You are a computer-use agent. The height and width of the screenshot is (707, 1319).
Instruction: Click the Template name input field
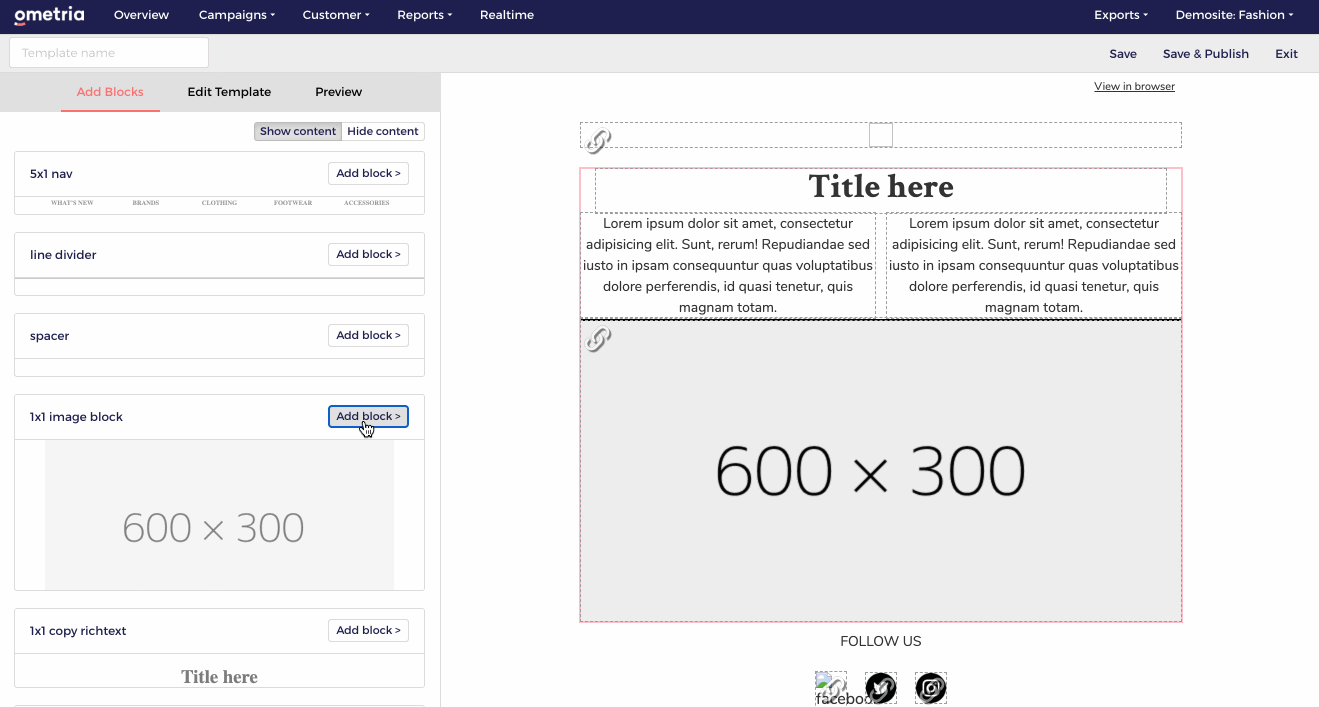(109, 53)
